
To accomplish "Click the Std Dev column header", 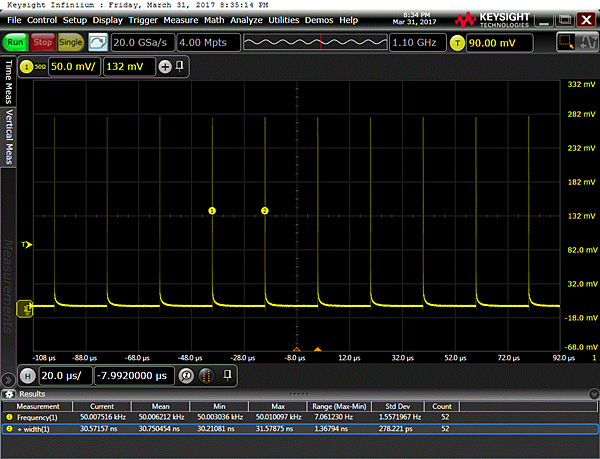I will point(398,406).
